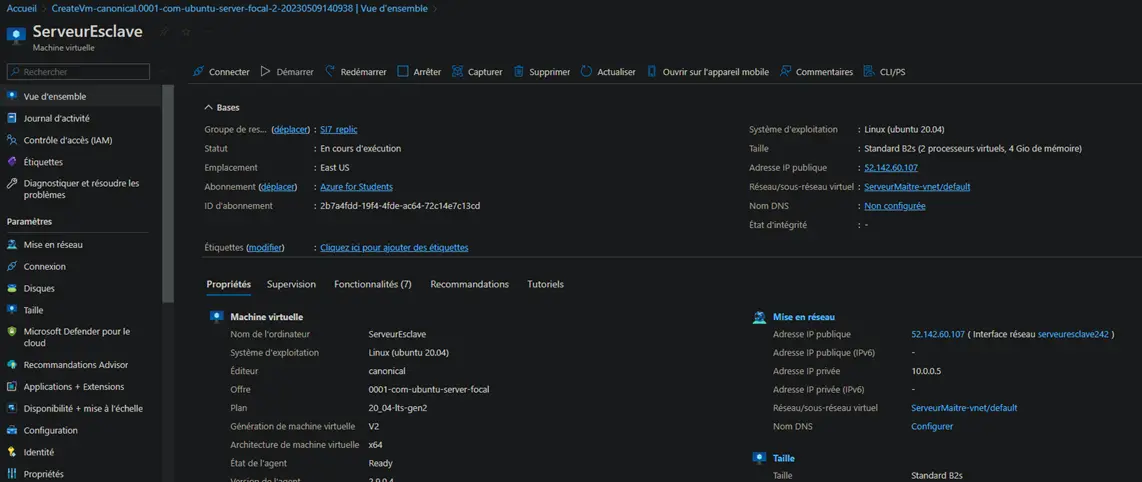Click the Journal d'activité icon in sidebar
The image size is (1142, 482).
[12, 118]
